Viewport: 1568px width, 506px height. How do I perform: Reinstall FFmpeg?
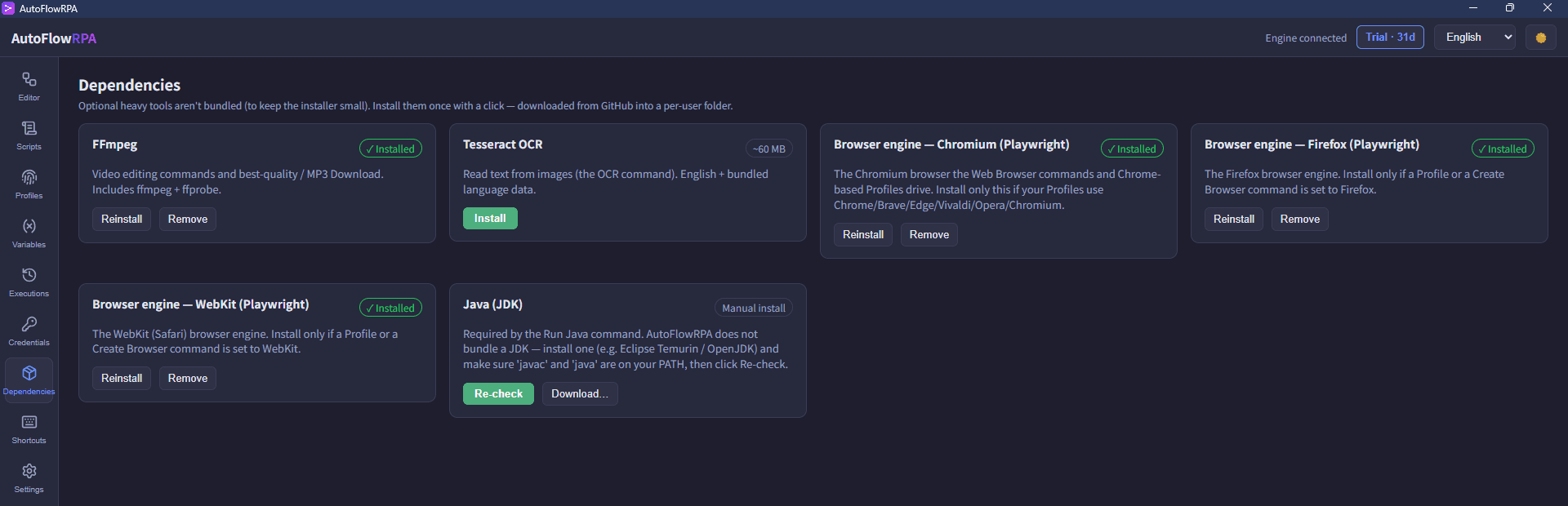122,220
